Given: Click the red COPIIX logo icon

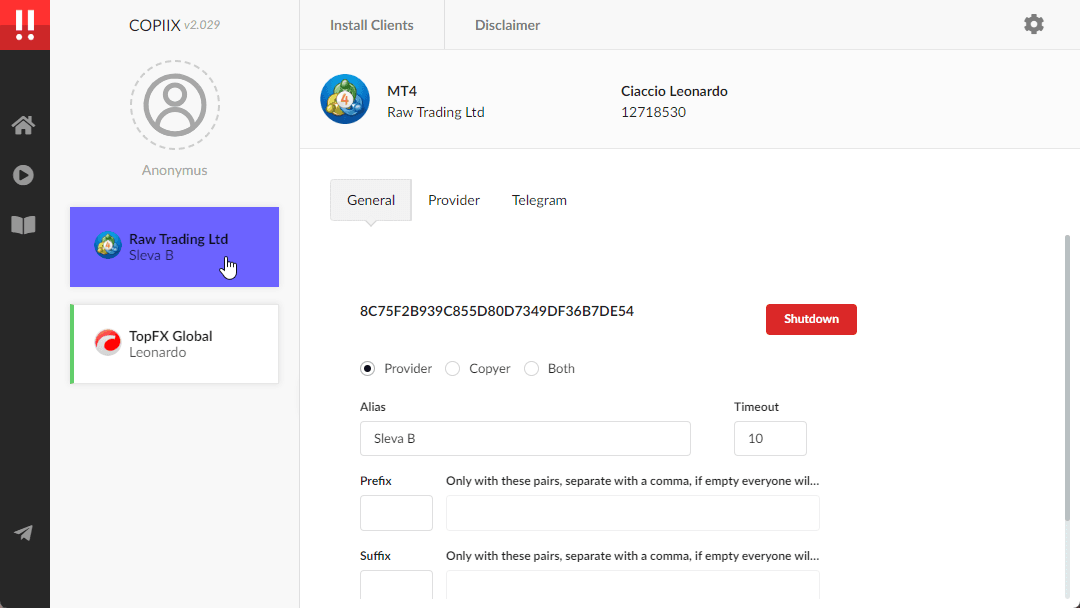Looking at the screenshot, I should (25, 25).
